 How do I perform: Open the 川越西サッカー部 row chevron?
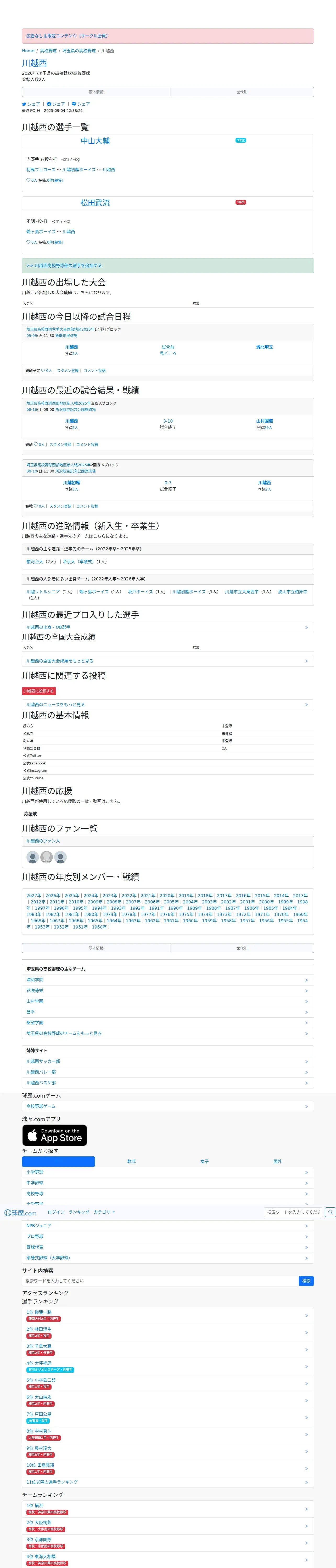point(307,1062)
